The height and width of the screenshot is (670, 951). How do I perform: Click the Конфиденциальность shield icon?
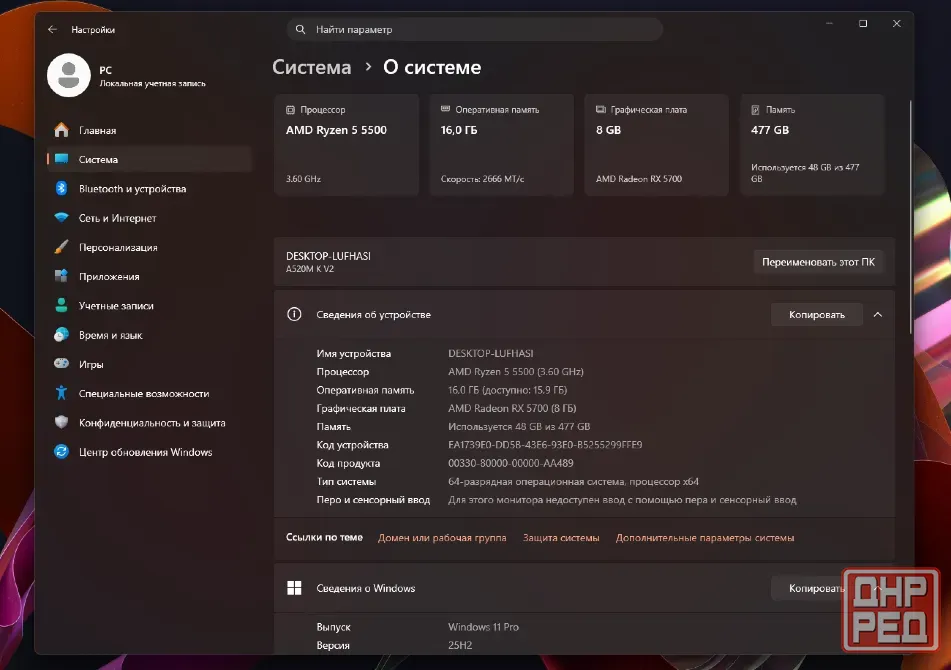click(x=61, y=422)
